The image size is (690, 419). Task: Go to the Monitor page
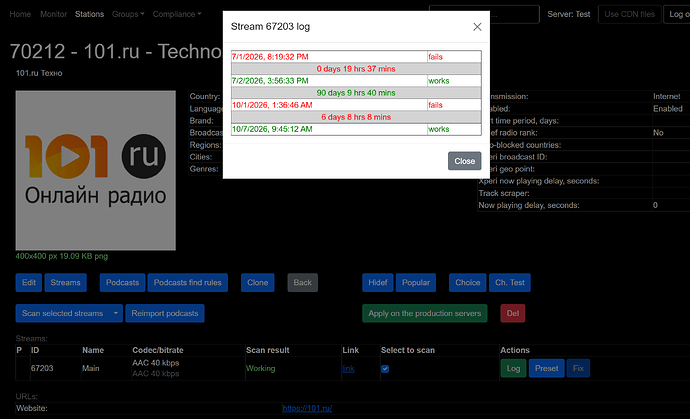[x=53, y=14]
